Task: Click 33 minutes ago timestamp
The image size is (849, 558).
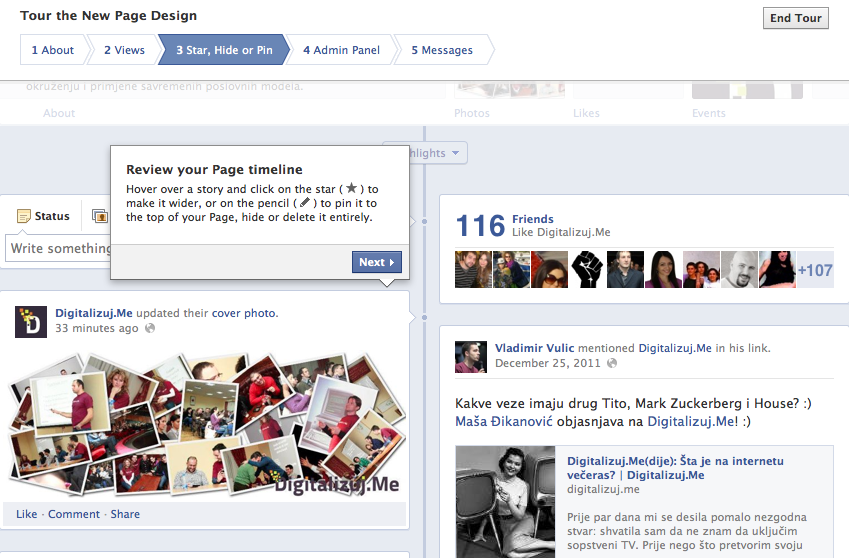Action: click(x=96, y=328)
